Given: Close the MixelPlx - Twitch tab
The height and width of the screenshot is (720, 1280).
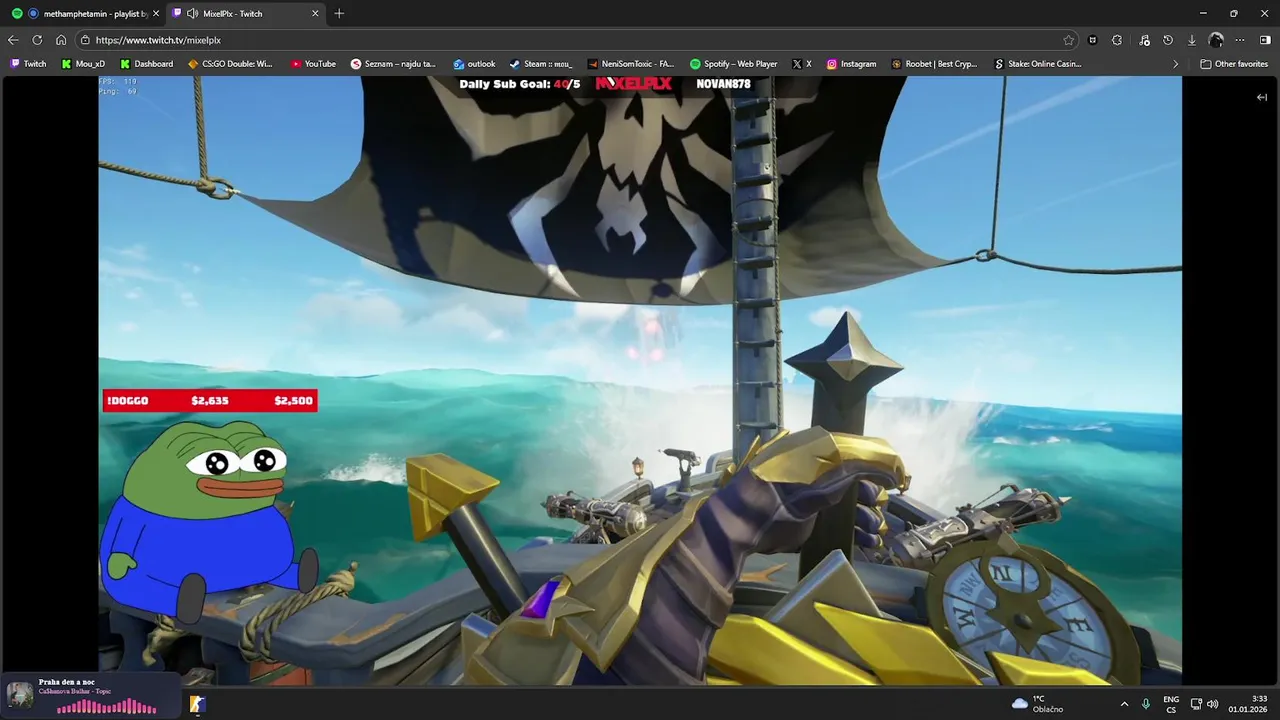Looking at the screenshot, I should point(316,14).
